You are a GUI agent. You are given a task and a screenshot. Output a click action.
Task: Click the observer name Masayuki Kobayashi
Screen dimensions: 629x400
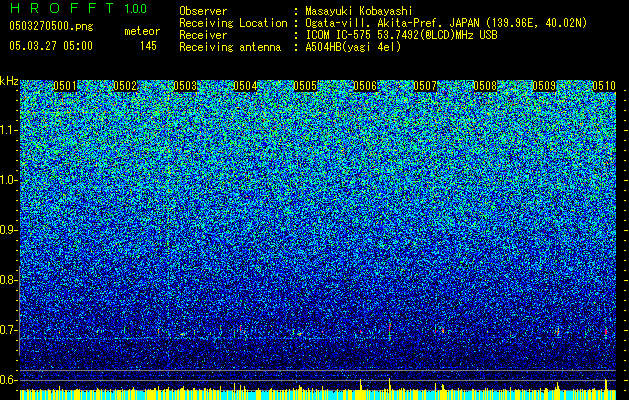pyautogui.click(x=358, y=11)
